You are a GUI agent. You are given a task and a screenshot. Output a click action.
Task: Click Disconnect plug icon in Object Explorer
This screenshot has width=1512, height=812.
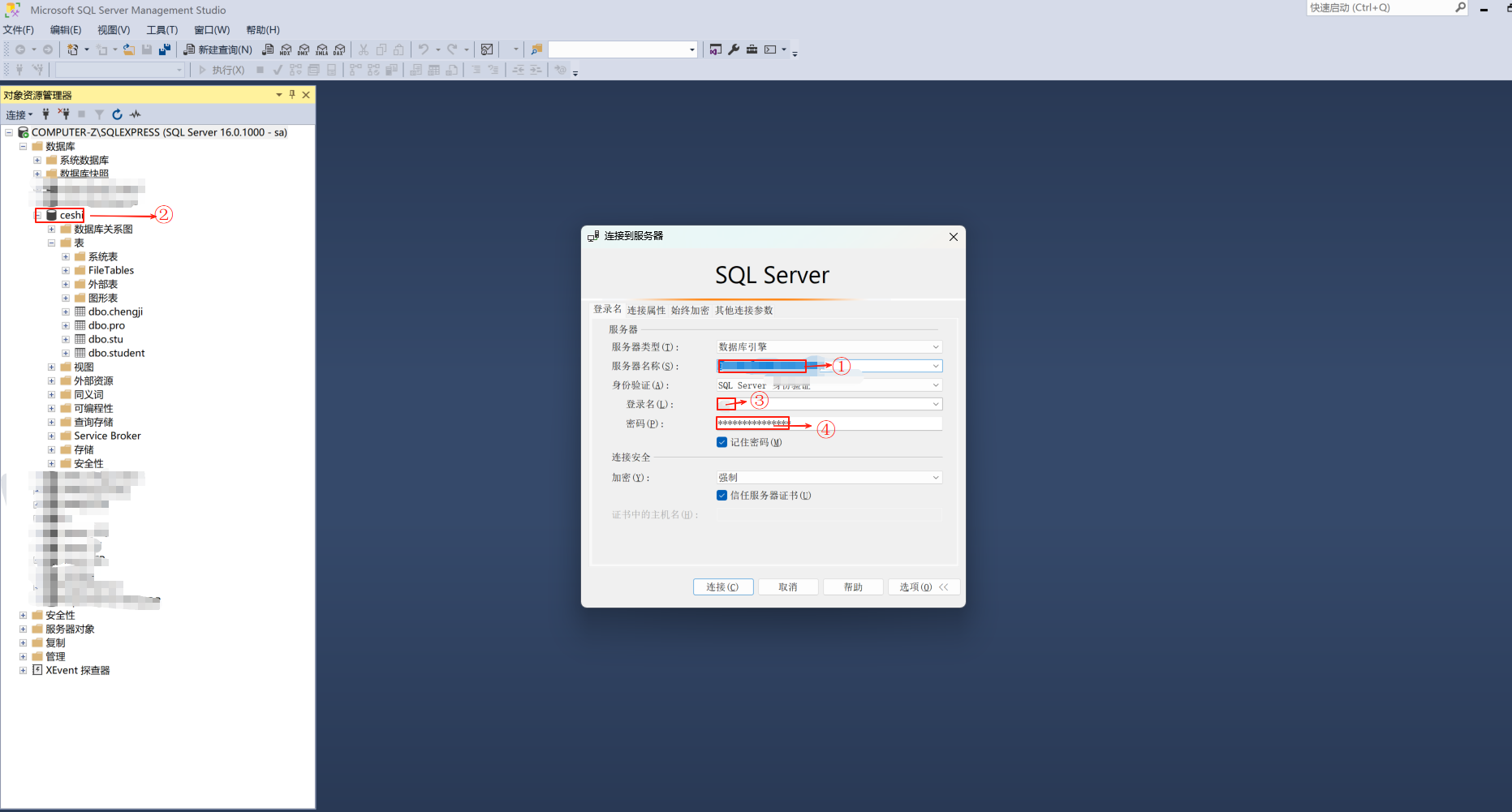[x=64, y=114]
